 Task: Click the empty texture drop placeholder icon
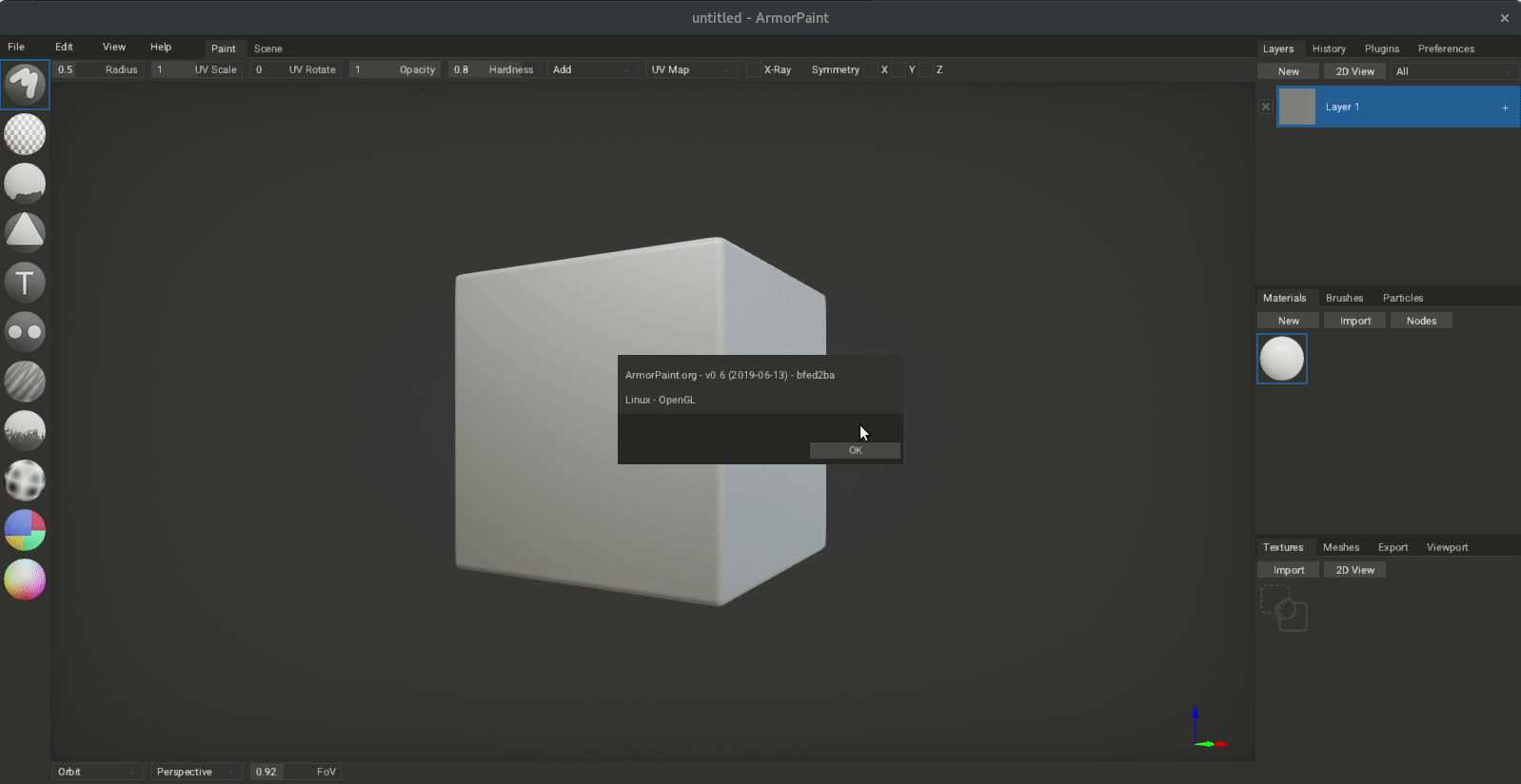1284,608
